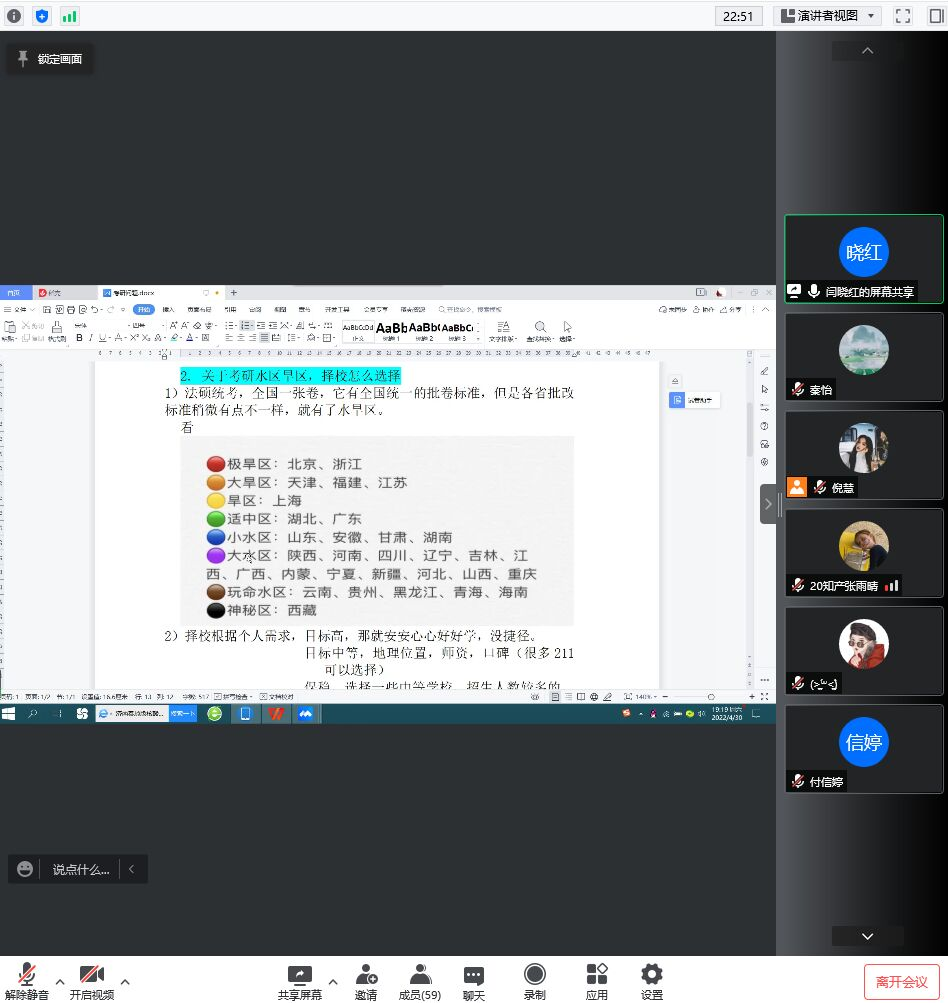948x1003 pixels.
Task: Start sharing with 共享屏幕
Action: pos(299,981)
